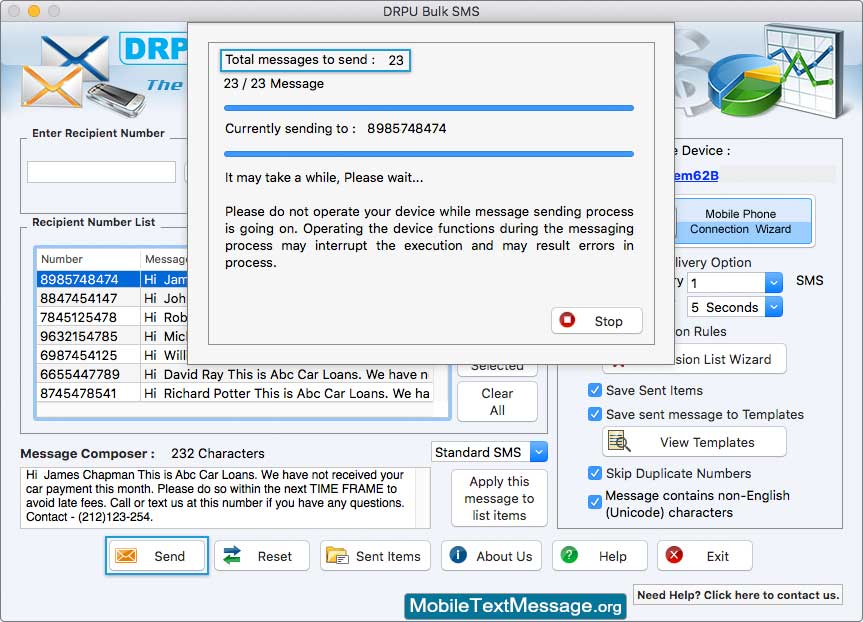
Task: Open About Us
Action: [491, 556]
